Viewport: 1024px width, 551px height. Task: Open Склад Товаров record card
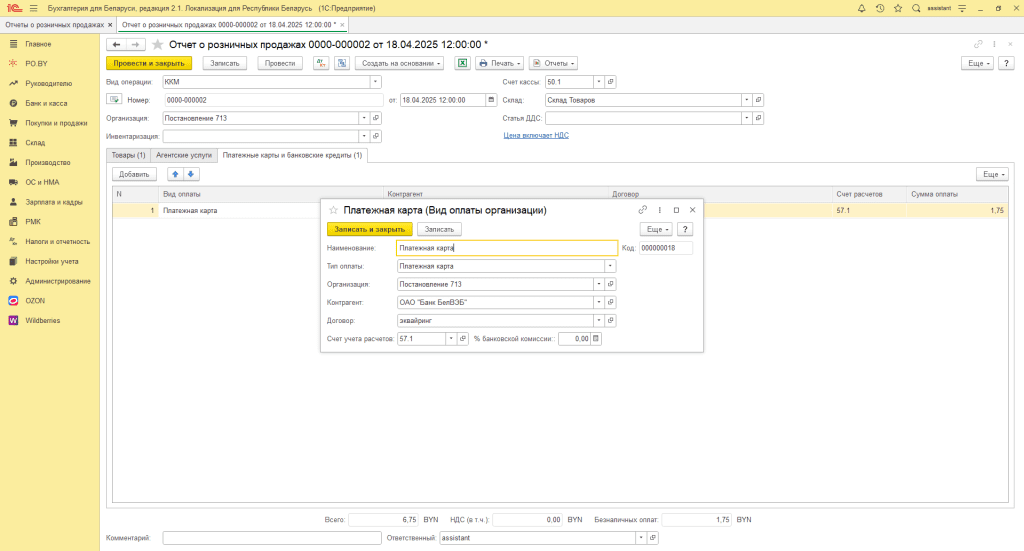coord(758,100)
